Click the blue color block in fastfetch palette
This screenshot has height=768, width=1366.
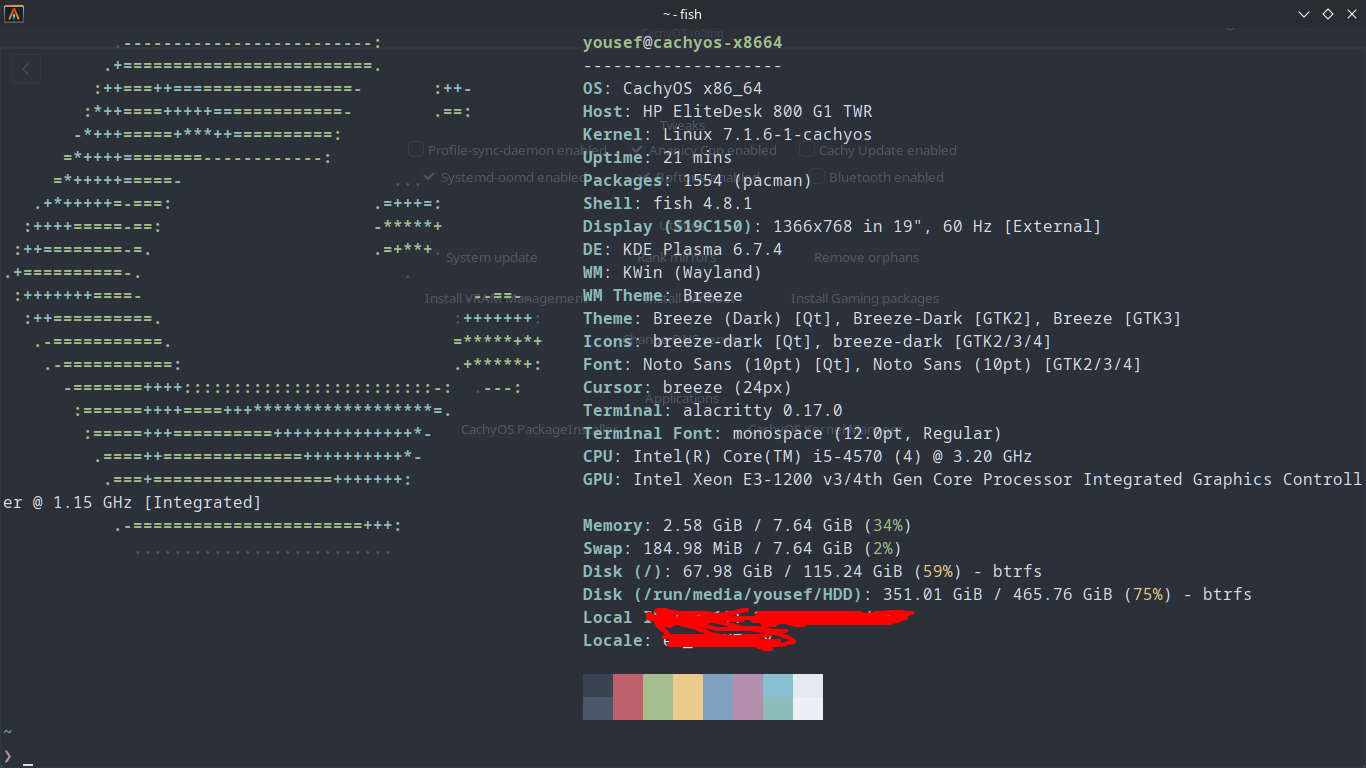coord(718,697)
